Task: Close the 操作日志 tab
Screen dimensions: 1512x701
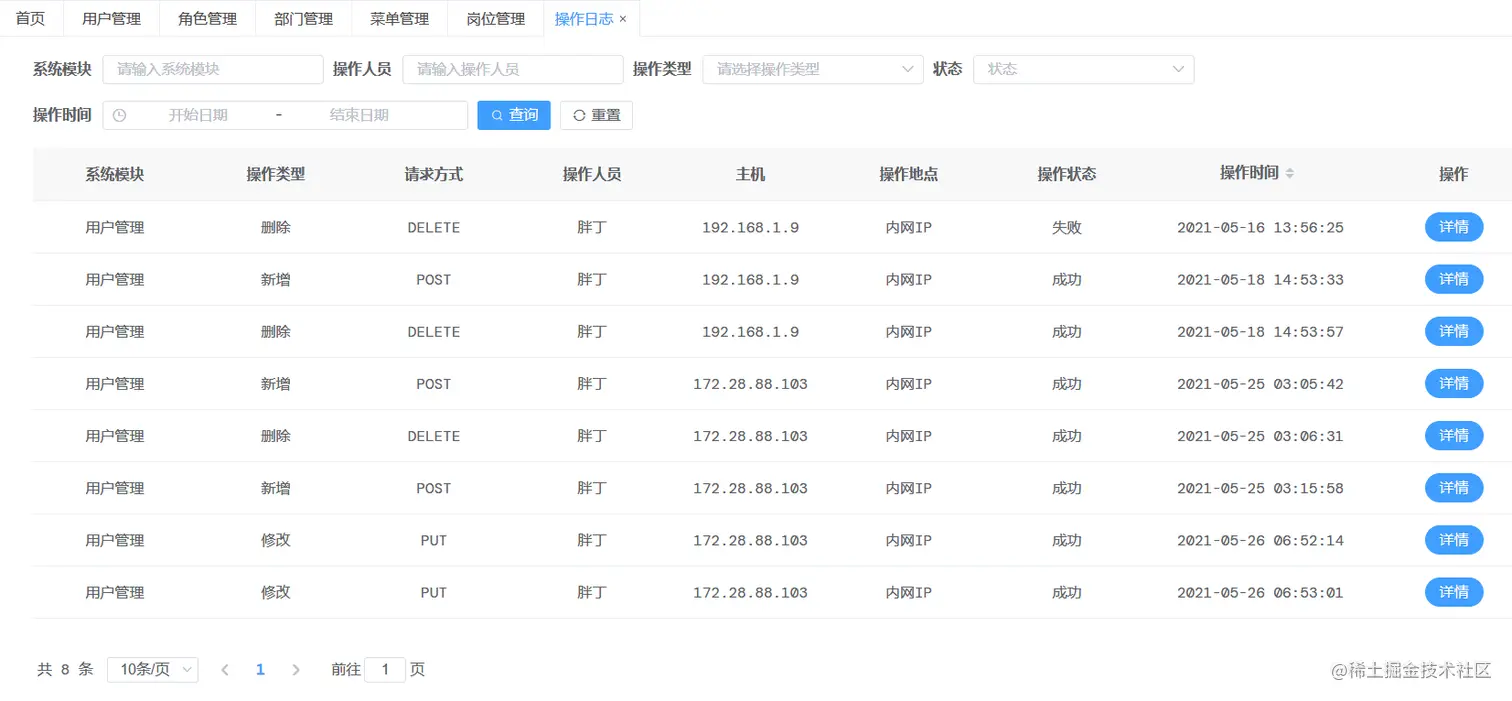Action: (623, 19)
